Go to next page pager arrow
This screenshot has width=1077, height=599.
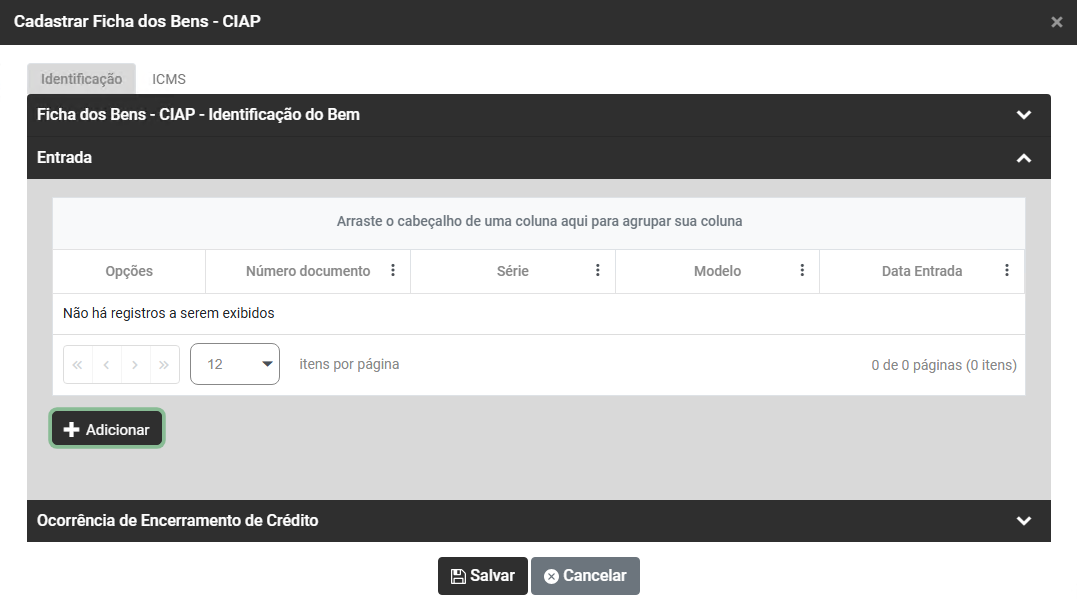[135, 365]
